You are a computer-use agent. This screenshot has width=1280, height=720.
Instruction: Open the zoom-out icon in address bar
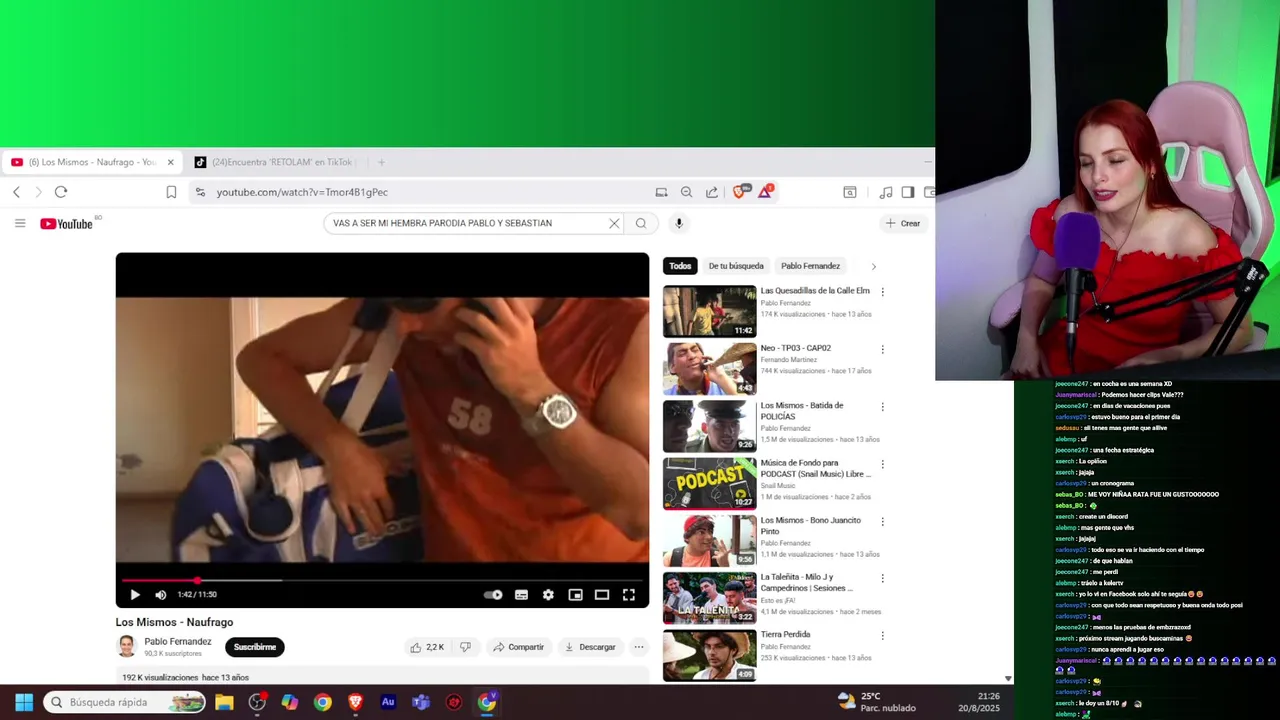(x=686, y=192)
